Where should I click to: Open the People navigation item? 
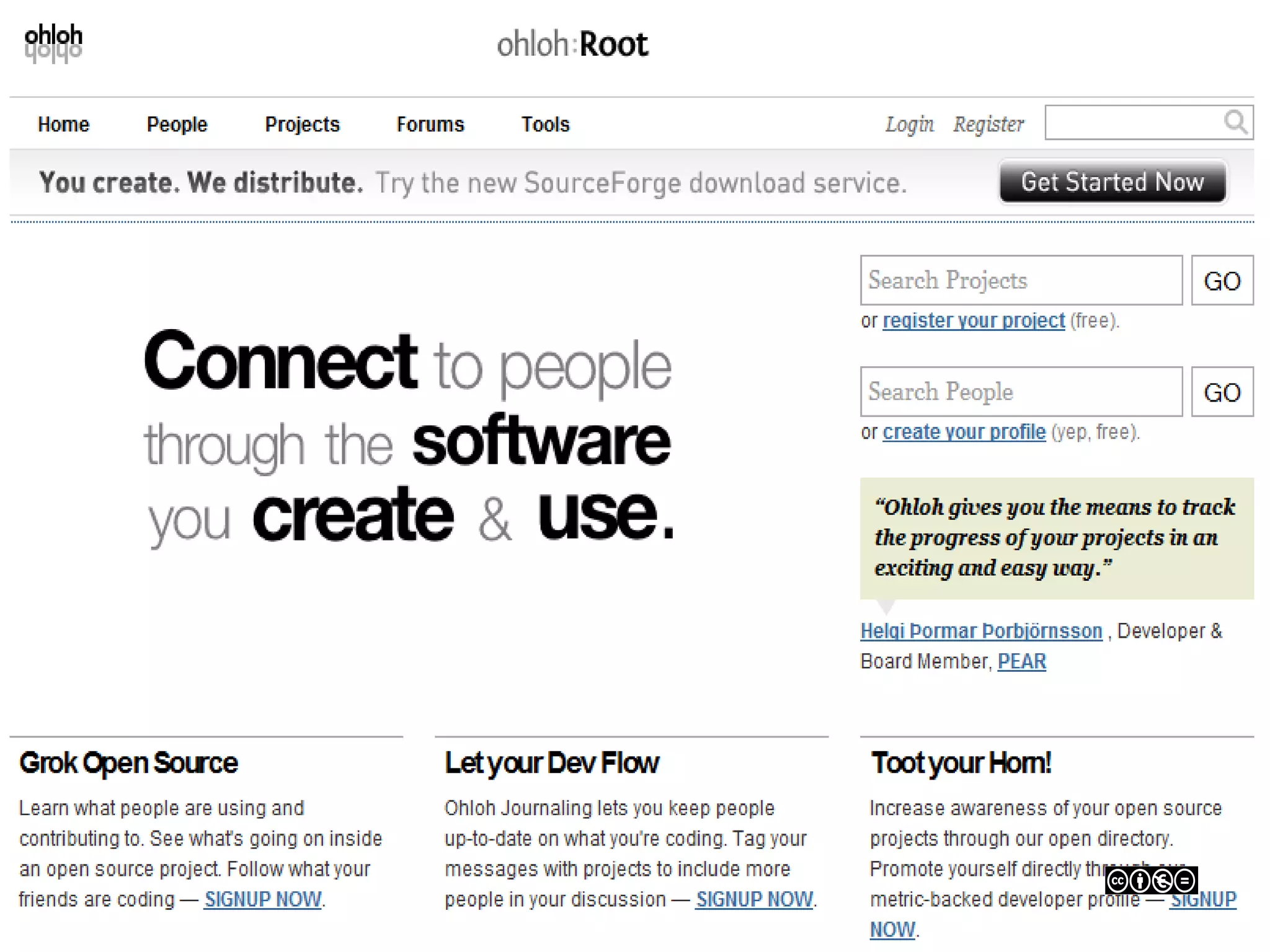177,125
